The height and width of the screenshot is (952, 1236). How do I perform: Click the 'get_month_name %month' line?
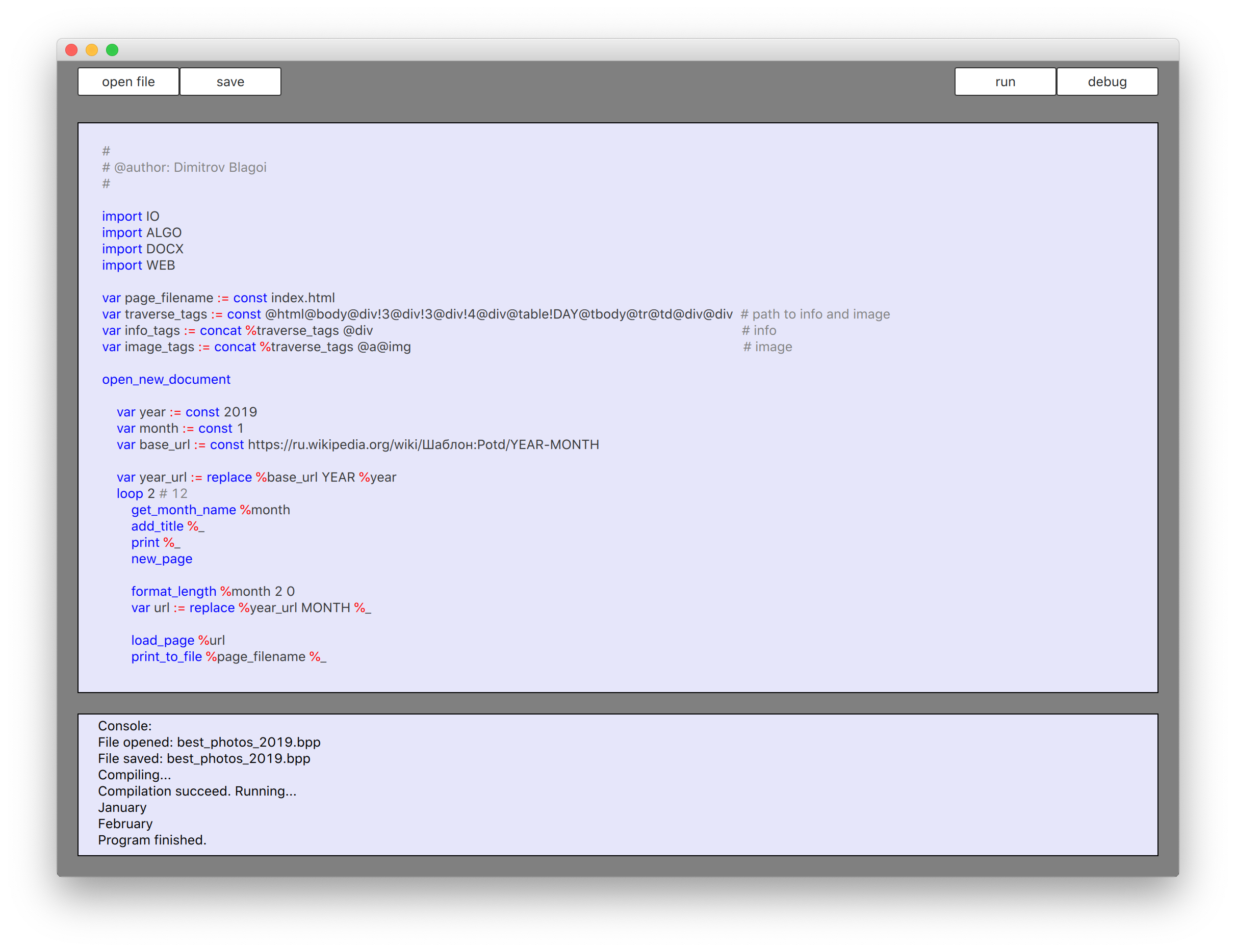tap(211, 510)
